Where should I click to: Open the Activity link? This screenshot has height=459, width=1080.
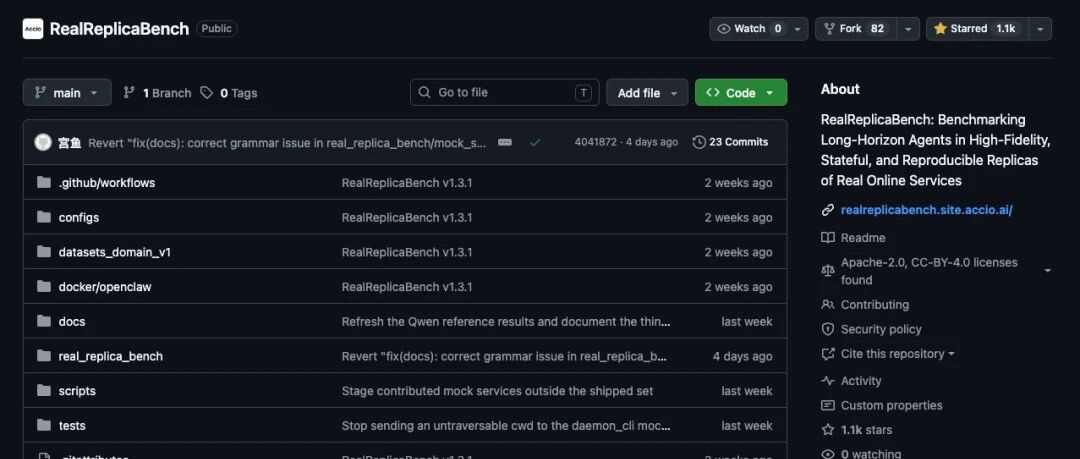(x=861, y=380)
